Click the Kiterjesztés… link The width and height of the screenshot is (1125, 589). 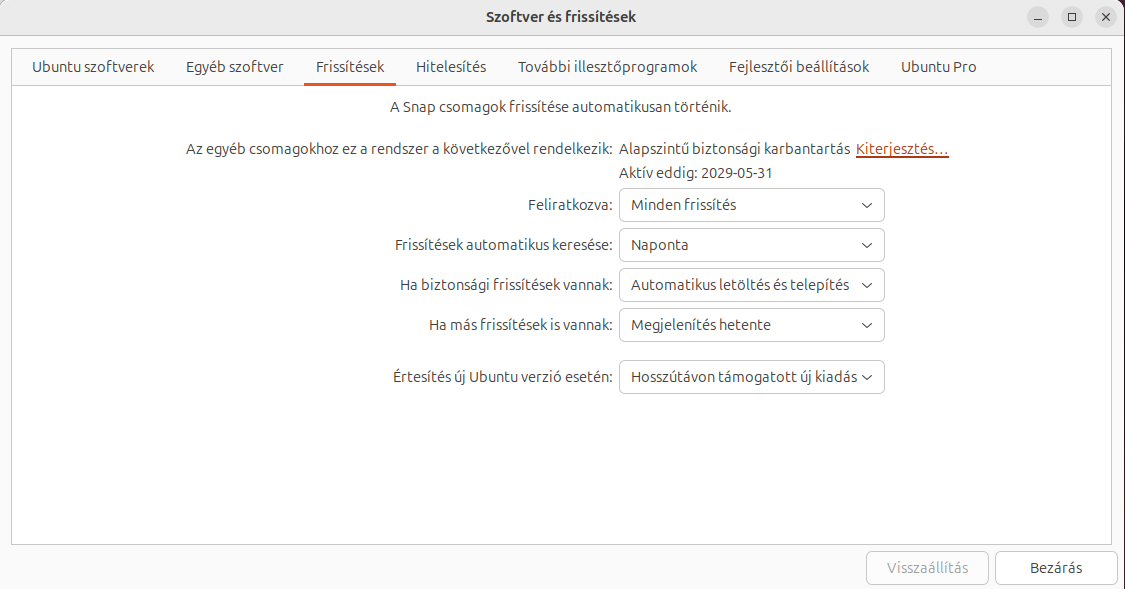(902, 149)
